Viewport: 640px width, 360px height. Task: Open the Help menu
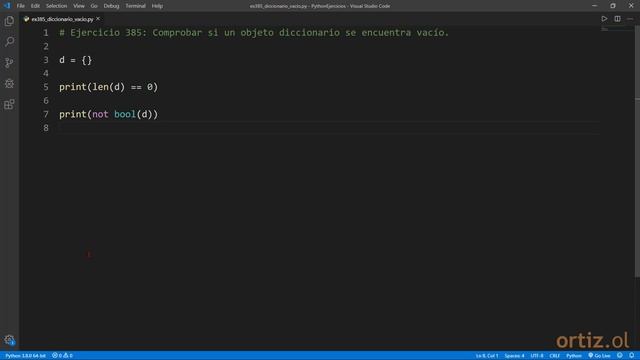tap(157, 6)
